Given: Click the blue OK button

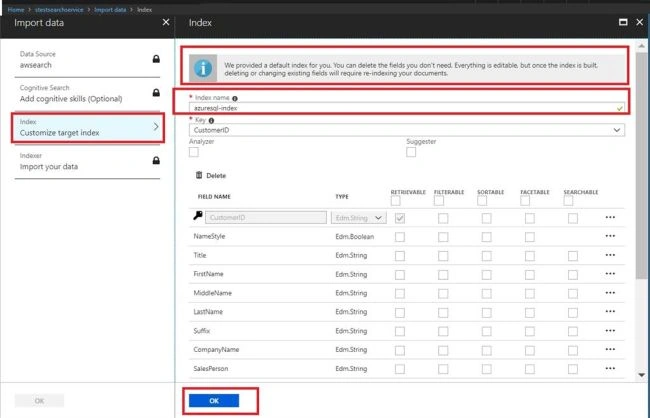Looking at the screenshot, I should click(x=214, y=401).
